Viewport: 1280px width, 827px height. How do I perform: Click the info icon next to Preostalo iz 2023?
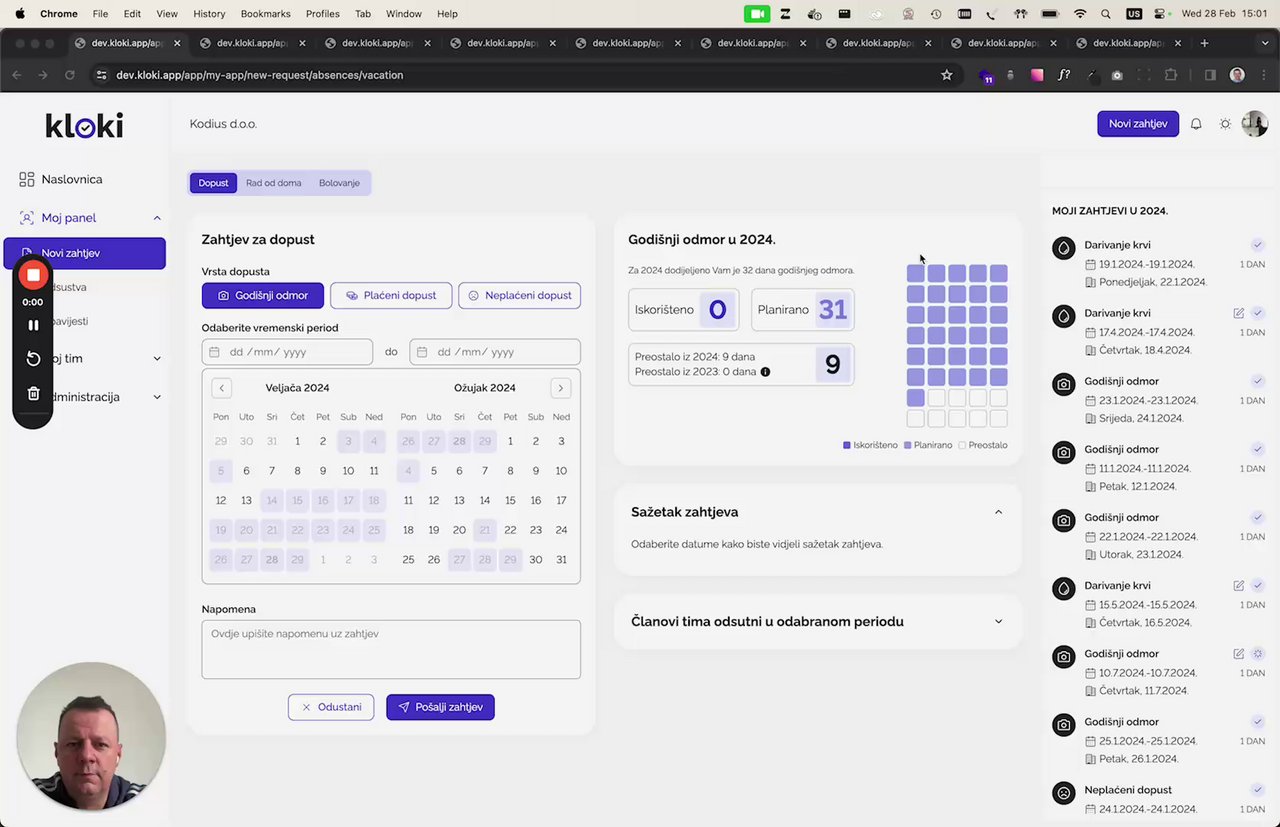(765, 372)
